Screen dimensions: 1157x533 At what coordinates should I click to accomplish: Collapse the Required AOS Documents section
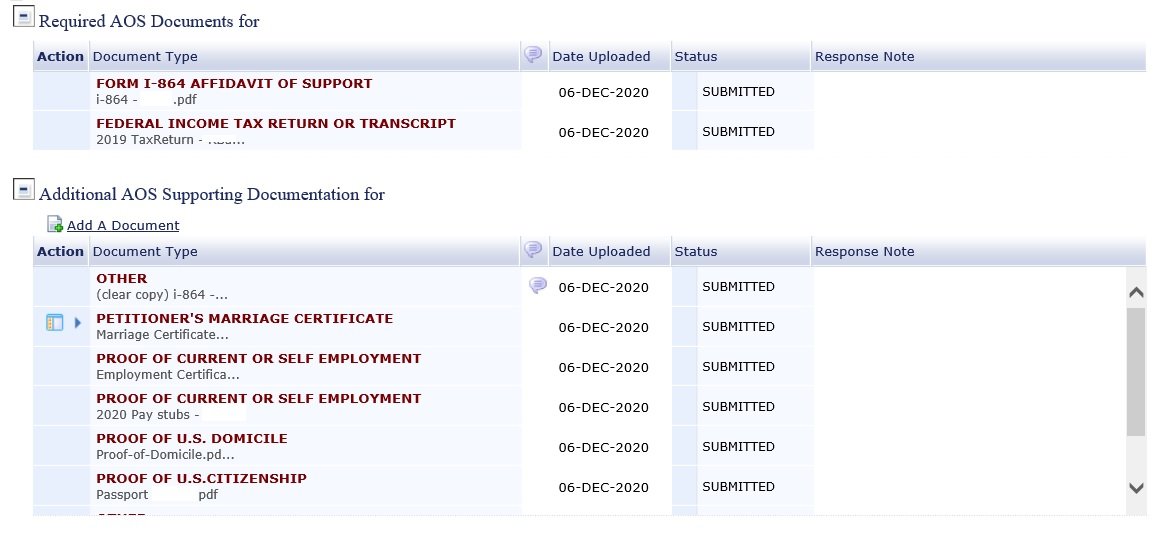[x=24, y=17]
